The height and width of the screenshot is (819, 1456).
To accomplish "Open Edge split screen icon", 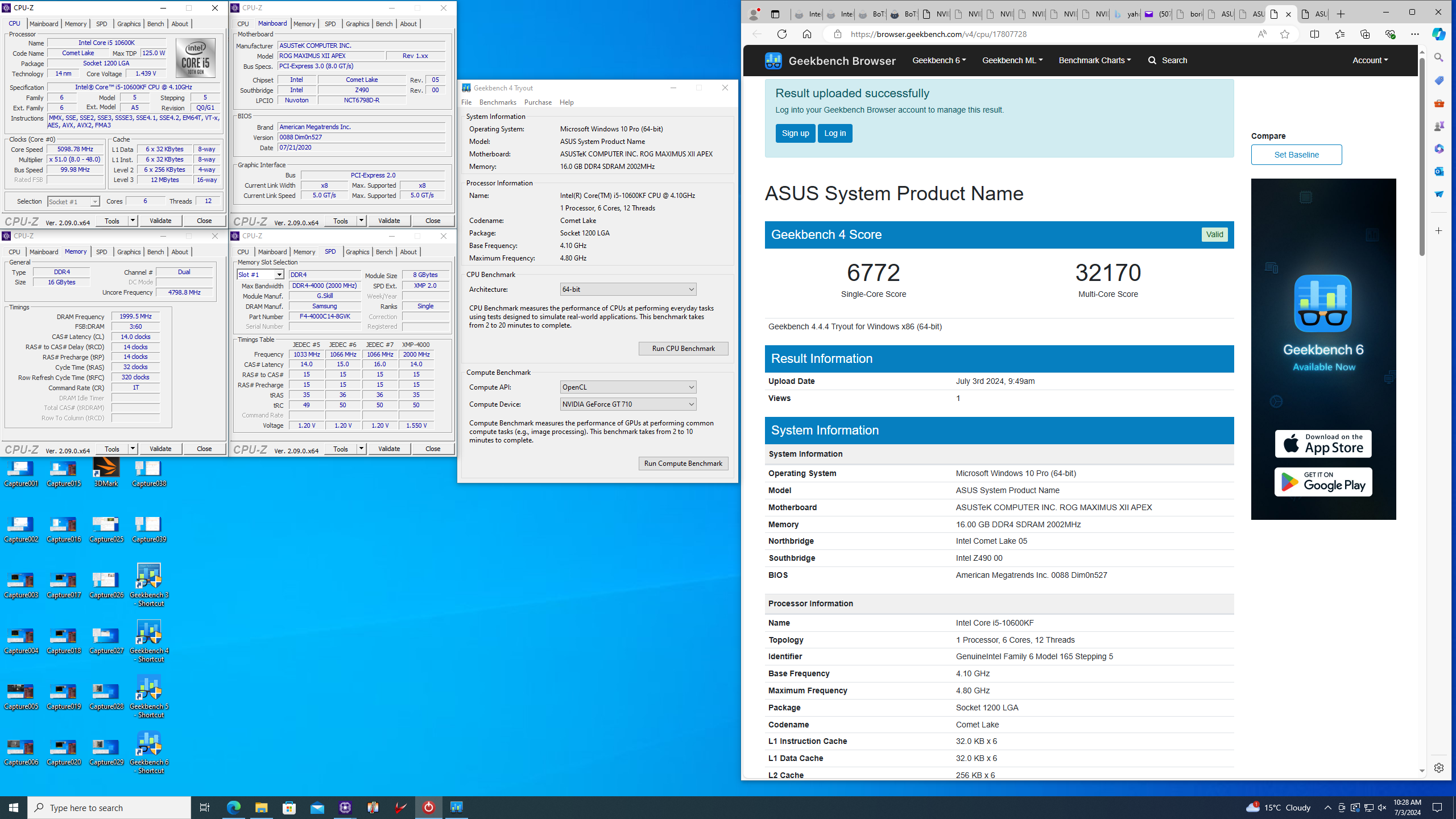I will 1315,34.
